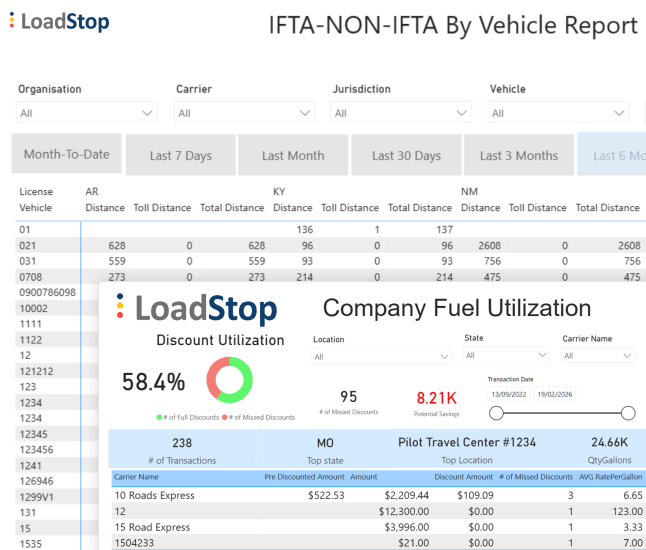646x550 pixels.
Task: Open the Vehicle dropdown
Action: pos(558,113)
